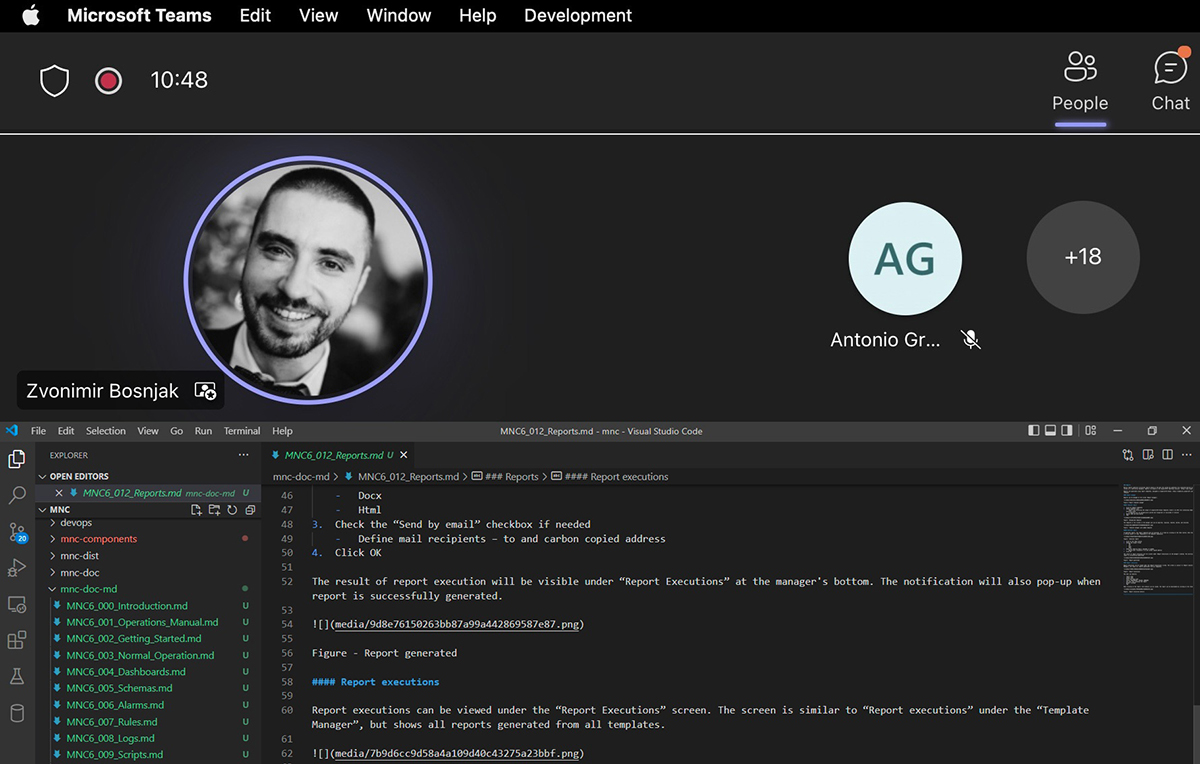This screenshot has width=1200, height=764.
Task: Open Source Control view with 20 badge
Action: click(17, 532)
